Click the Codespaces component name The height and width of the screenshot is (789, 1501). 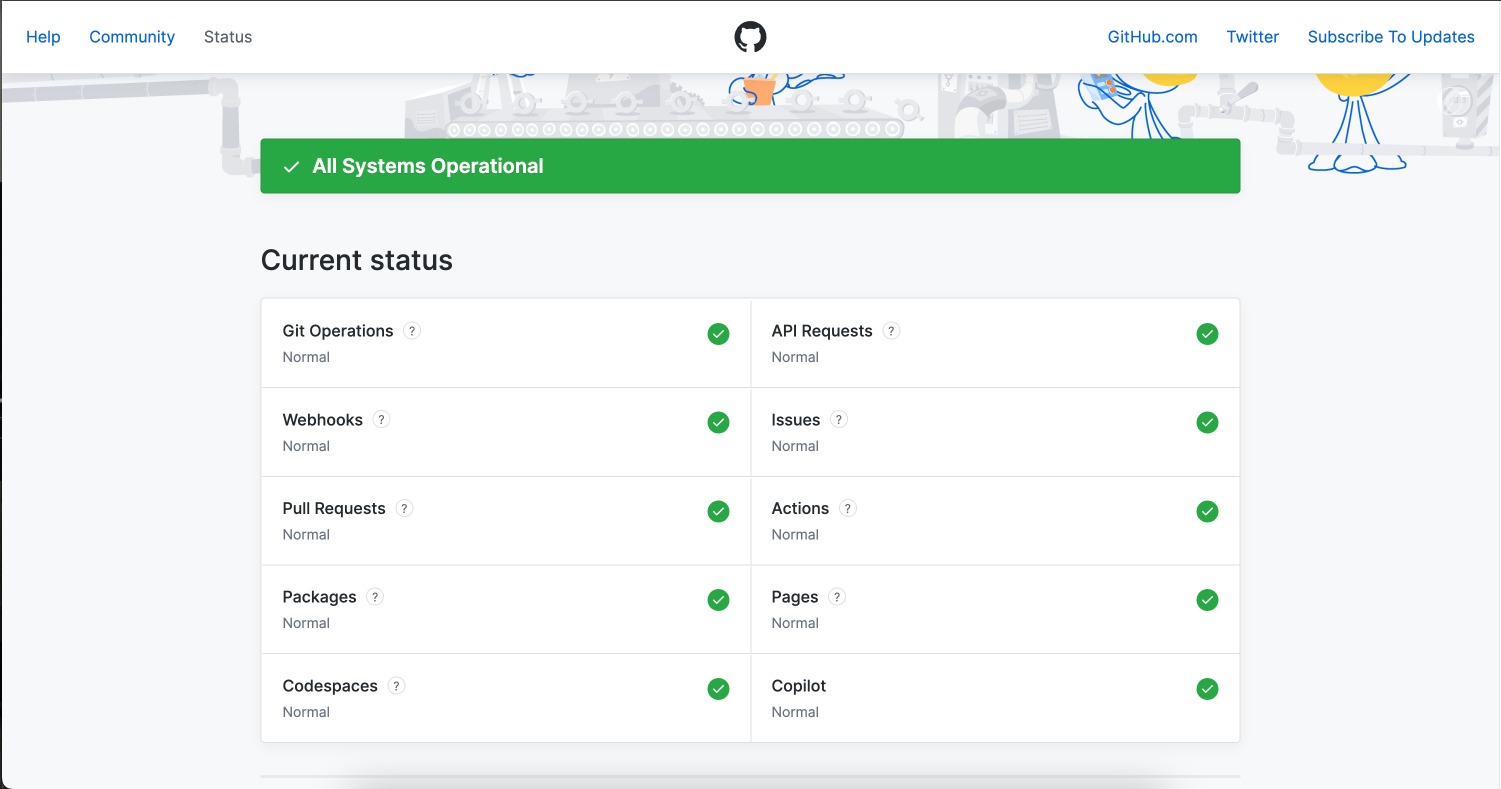[330, 686]
